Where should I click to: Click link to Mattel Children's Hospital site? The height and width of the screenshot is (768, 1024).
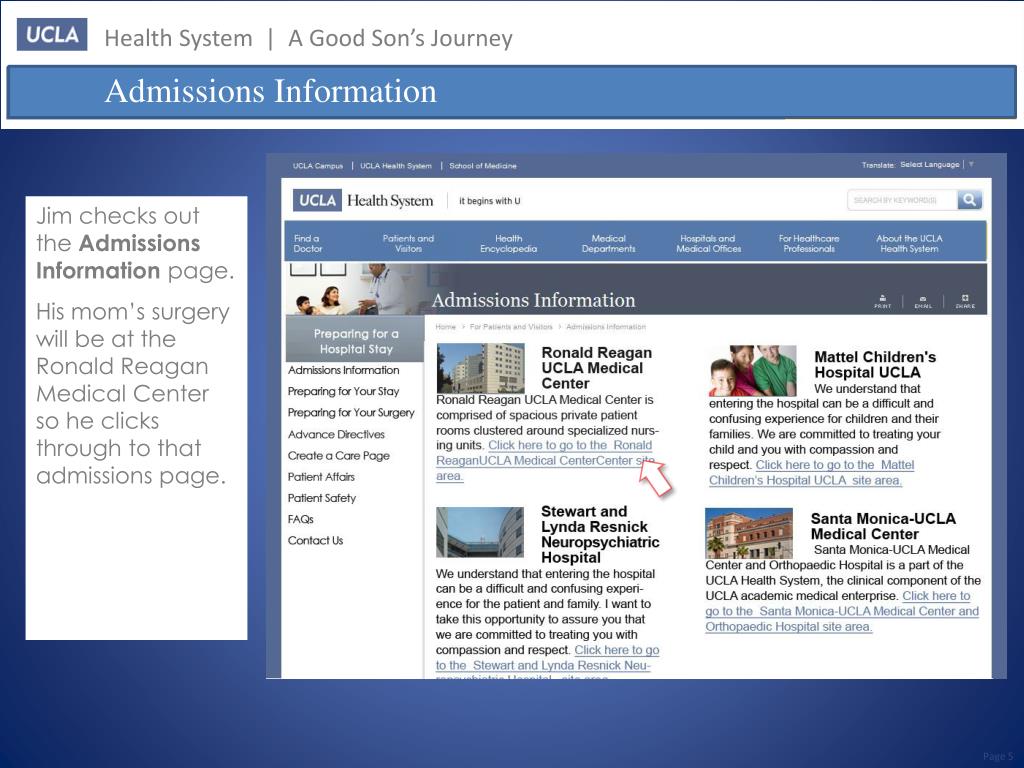tap(812, 473)
